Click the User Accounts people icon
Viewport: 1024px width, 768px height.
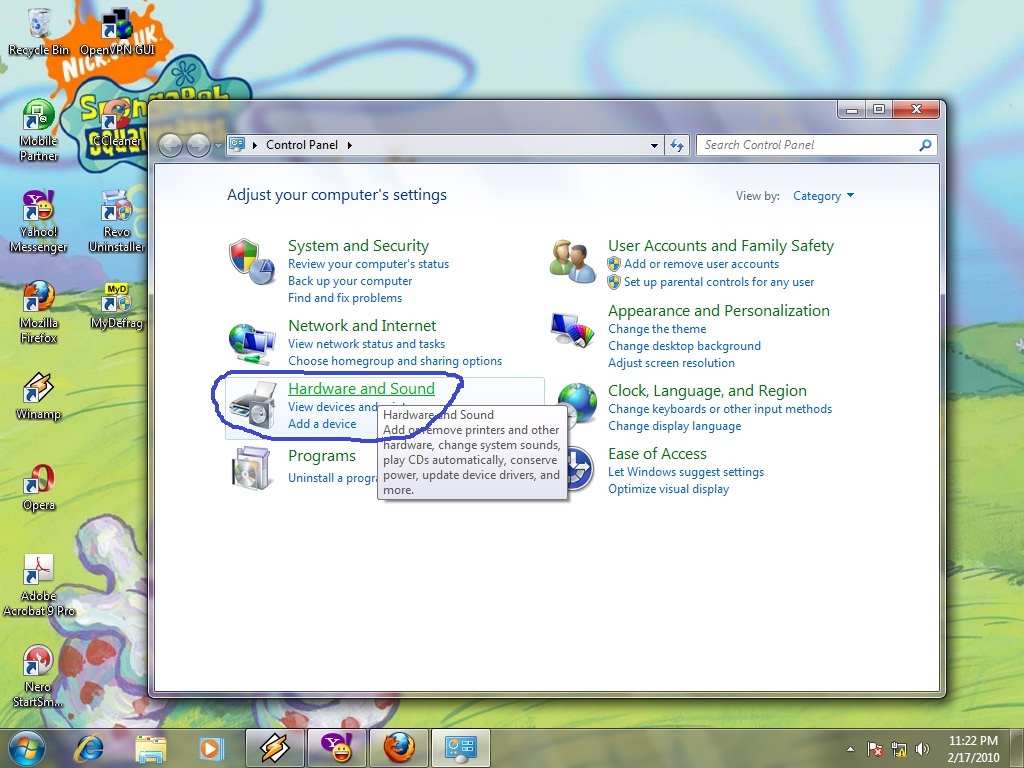point(572,261)
